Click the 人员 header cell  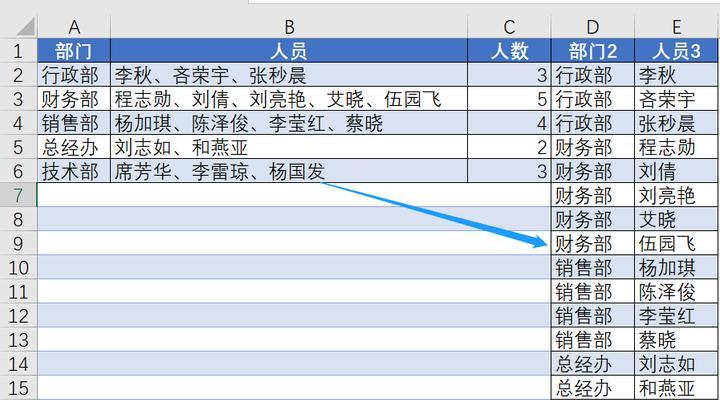289,51
